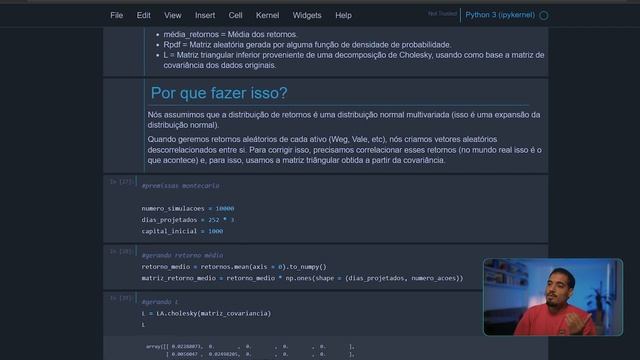The image size is (640, 360).
Task: Open the Kernel menu
Action: tap(267, 16)
